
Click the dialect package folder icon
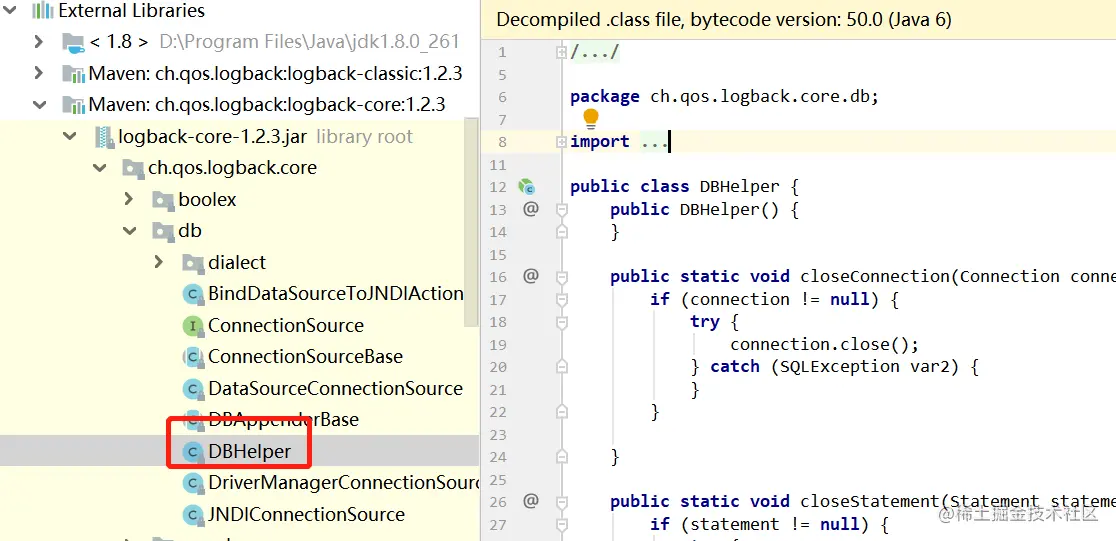(x=193, y=263)
